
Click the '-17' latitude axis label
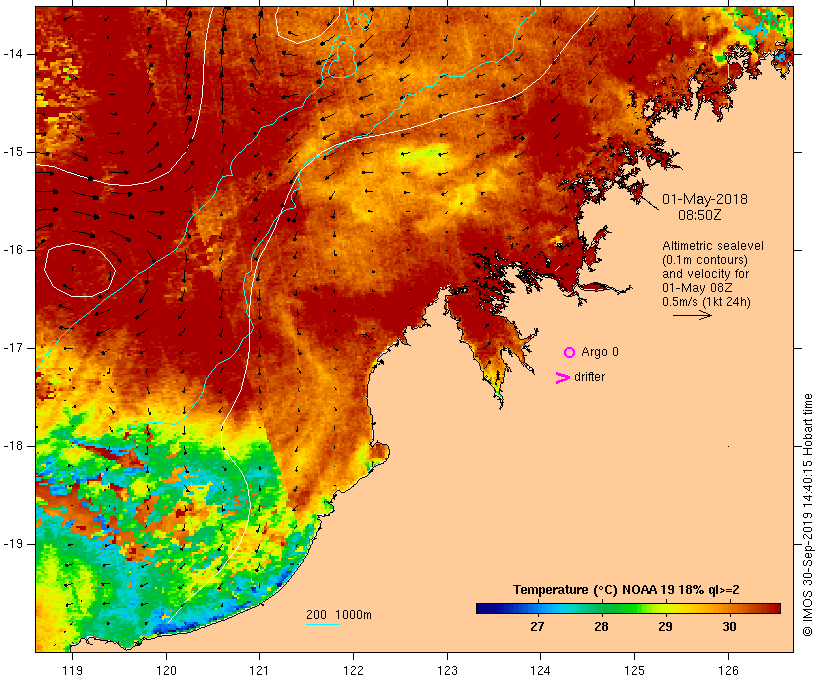coord(13,348)
